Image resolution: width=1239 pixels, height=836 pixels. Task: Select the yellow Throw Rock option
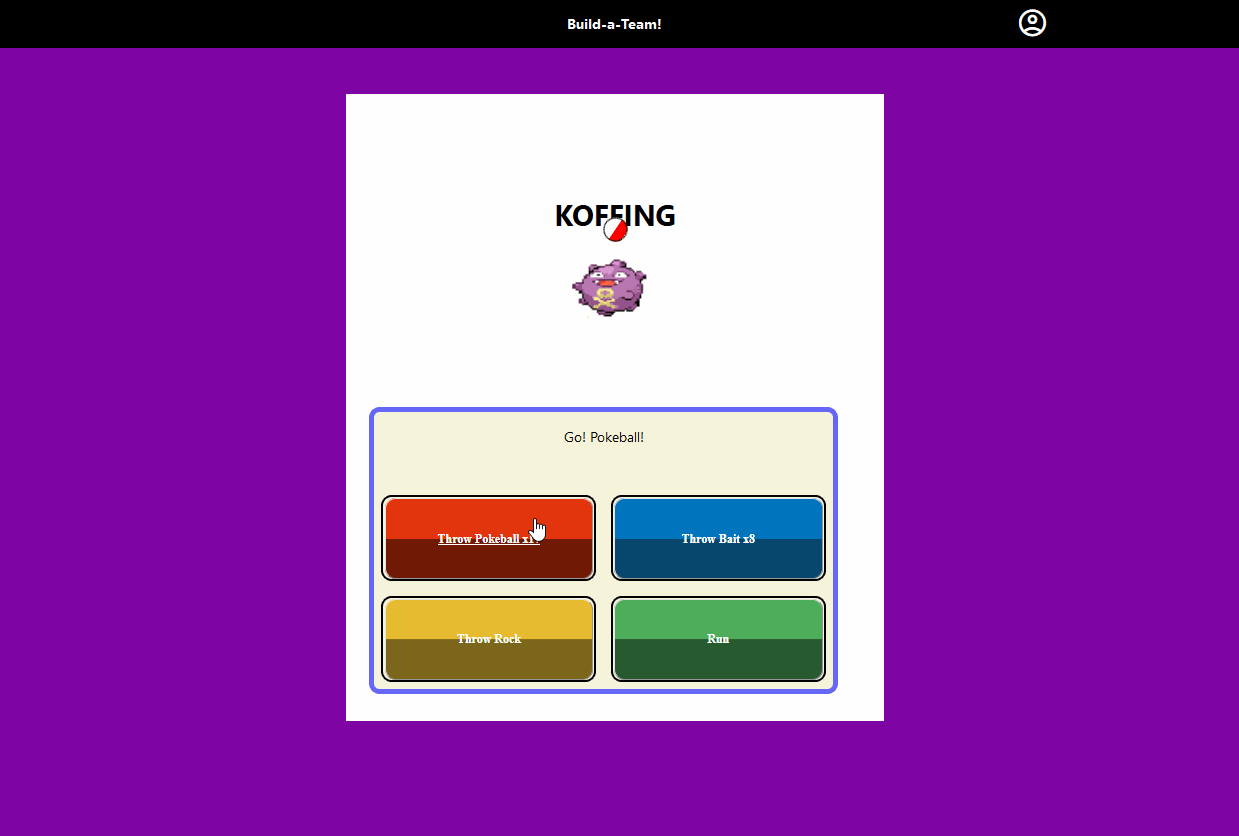[x=488, y=638]
